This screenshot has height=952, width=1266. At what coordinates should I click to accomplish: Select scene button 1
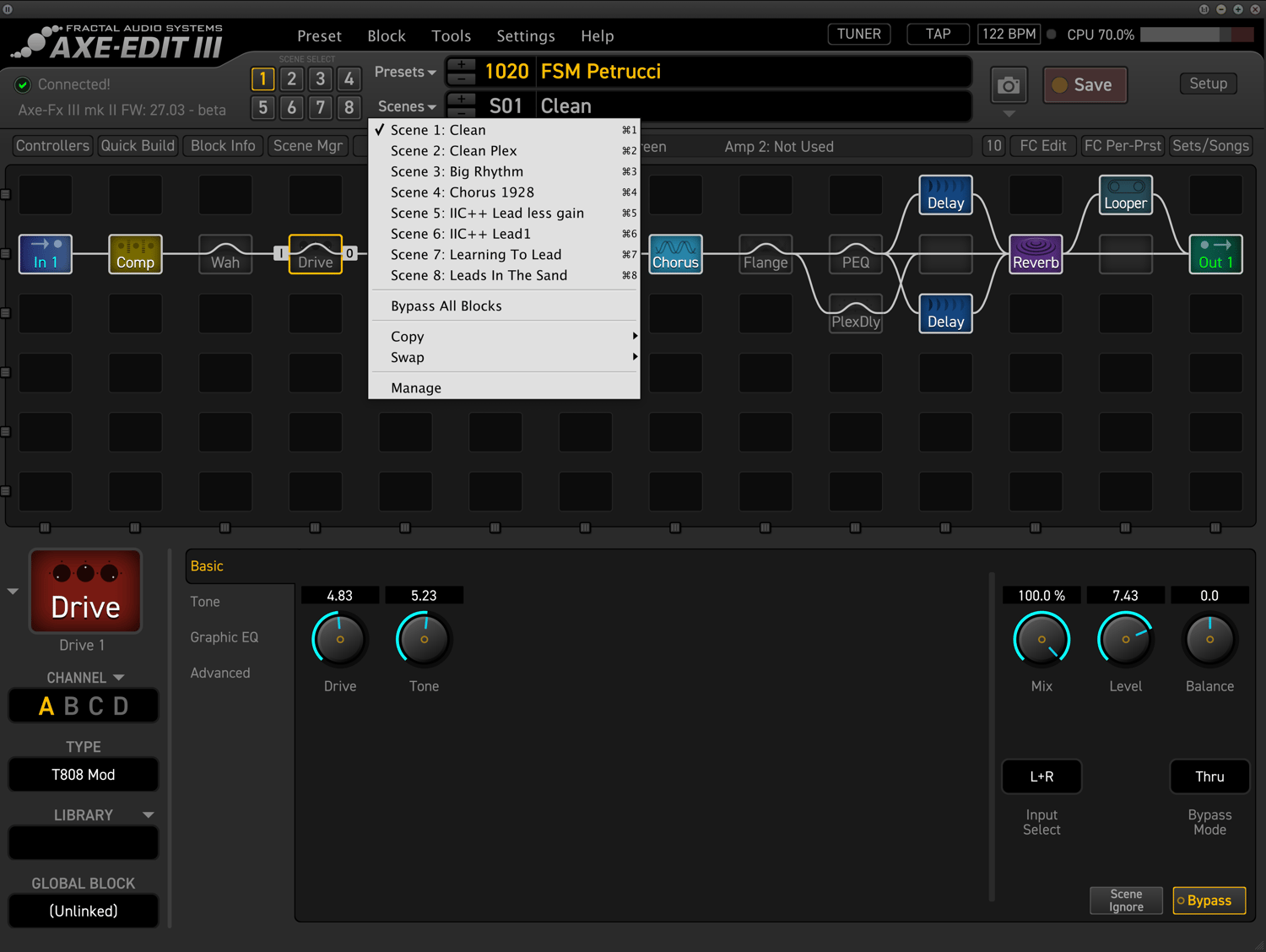[262, 79]
